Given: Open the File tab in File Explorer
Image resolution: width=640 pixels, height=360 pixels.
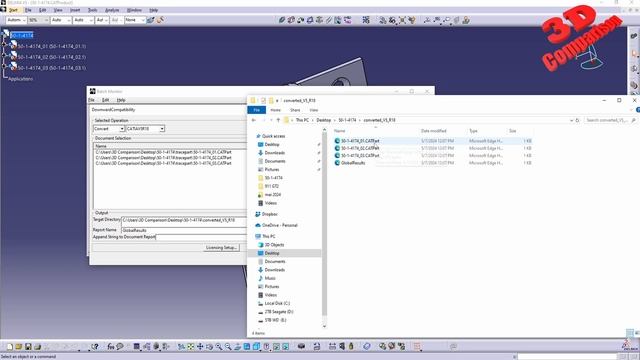Looking at the screenshot, I should click(x=257, y=110).
